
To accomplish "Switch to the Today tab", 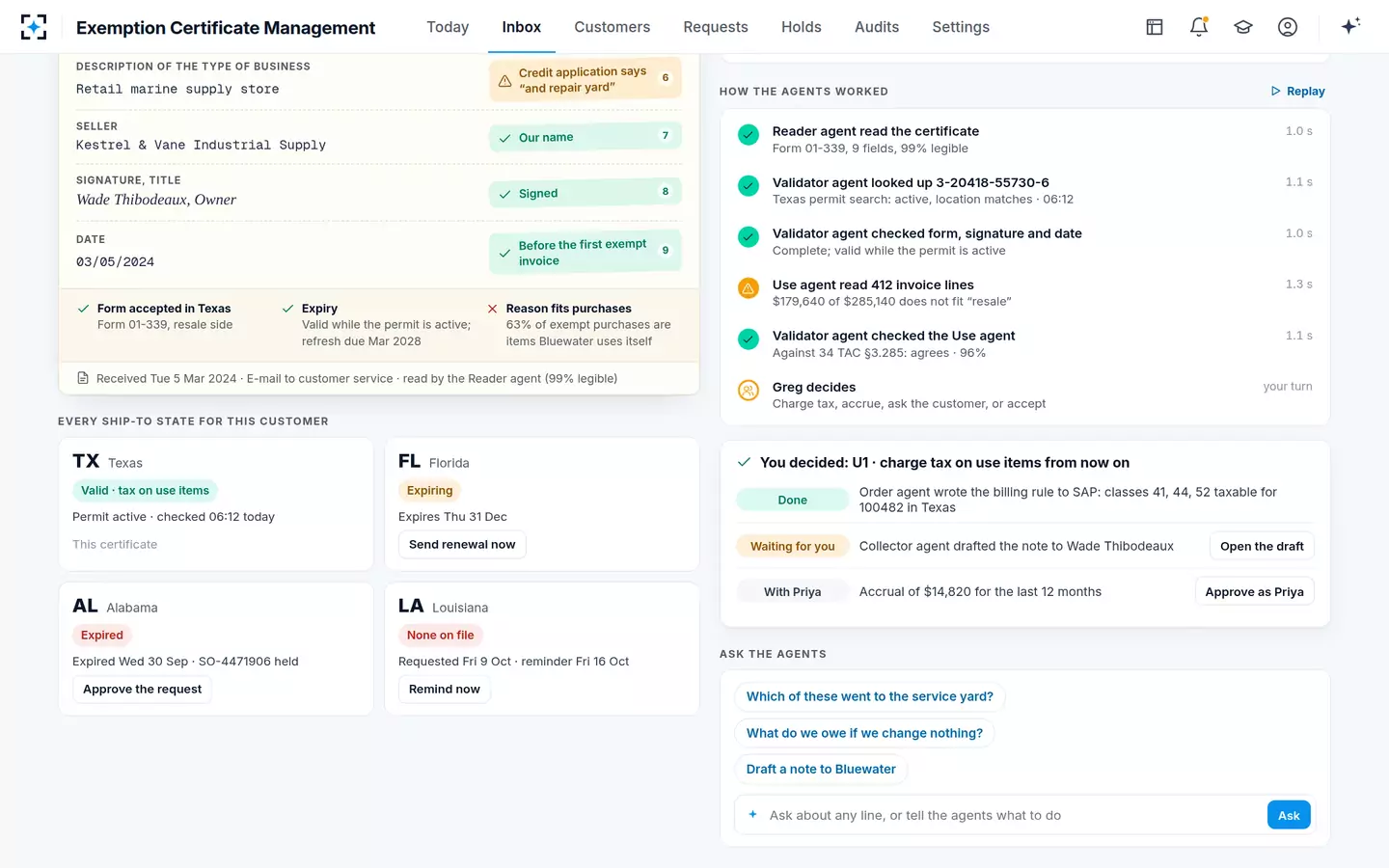I will coord(448,27).
